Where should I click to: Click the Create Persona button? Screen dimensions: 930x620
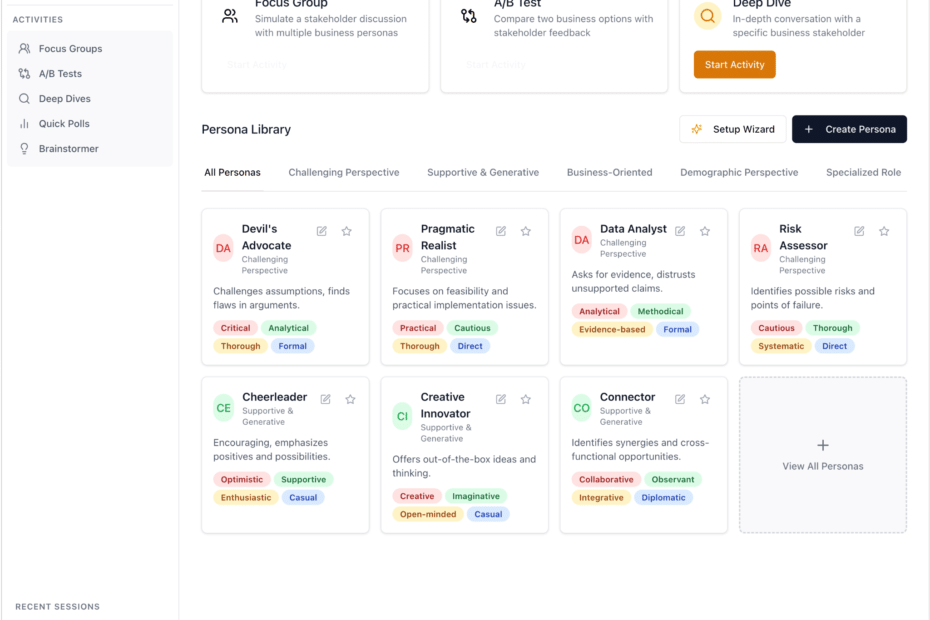click(x=849, y=129)
